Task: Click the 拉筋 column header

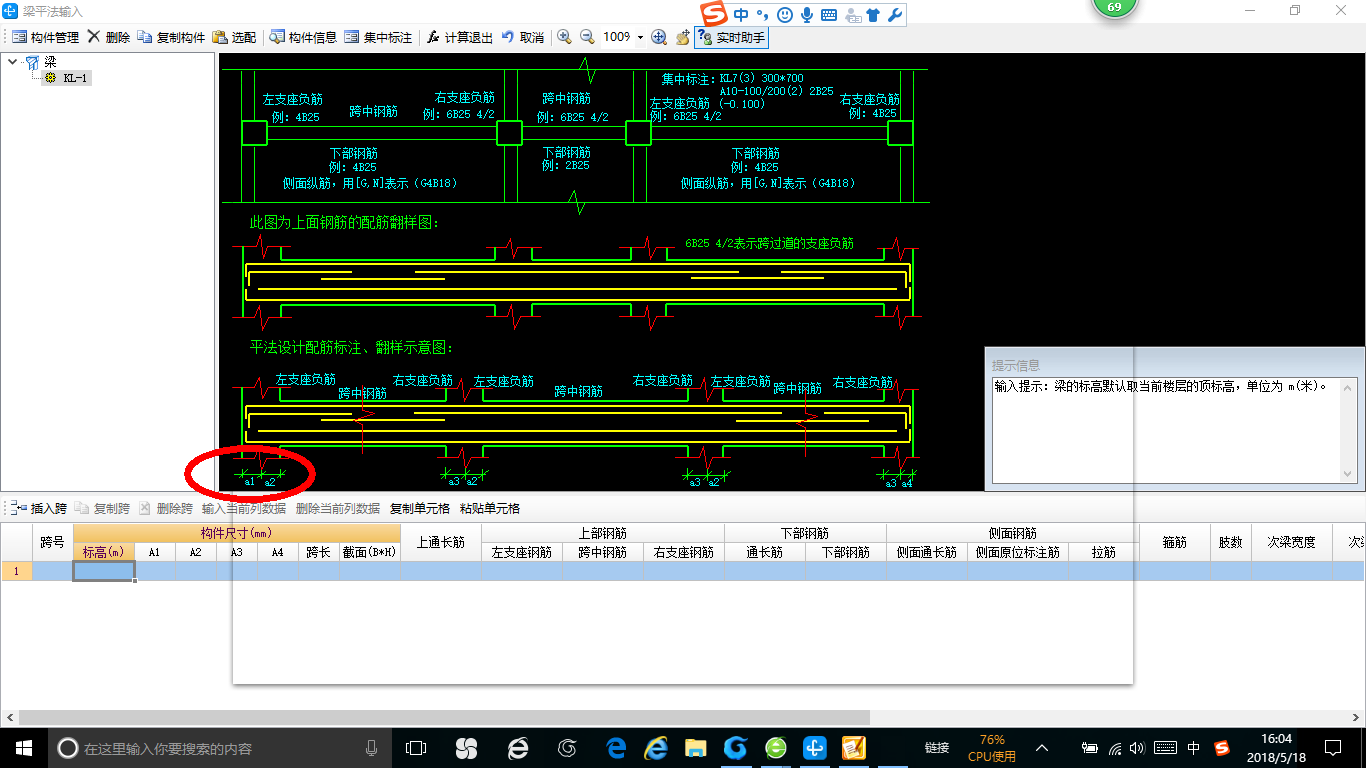Action: click(1104, 552)
